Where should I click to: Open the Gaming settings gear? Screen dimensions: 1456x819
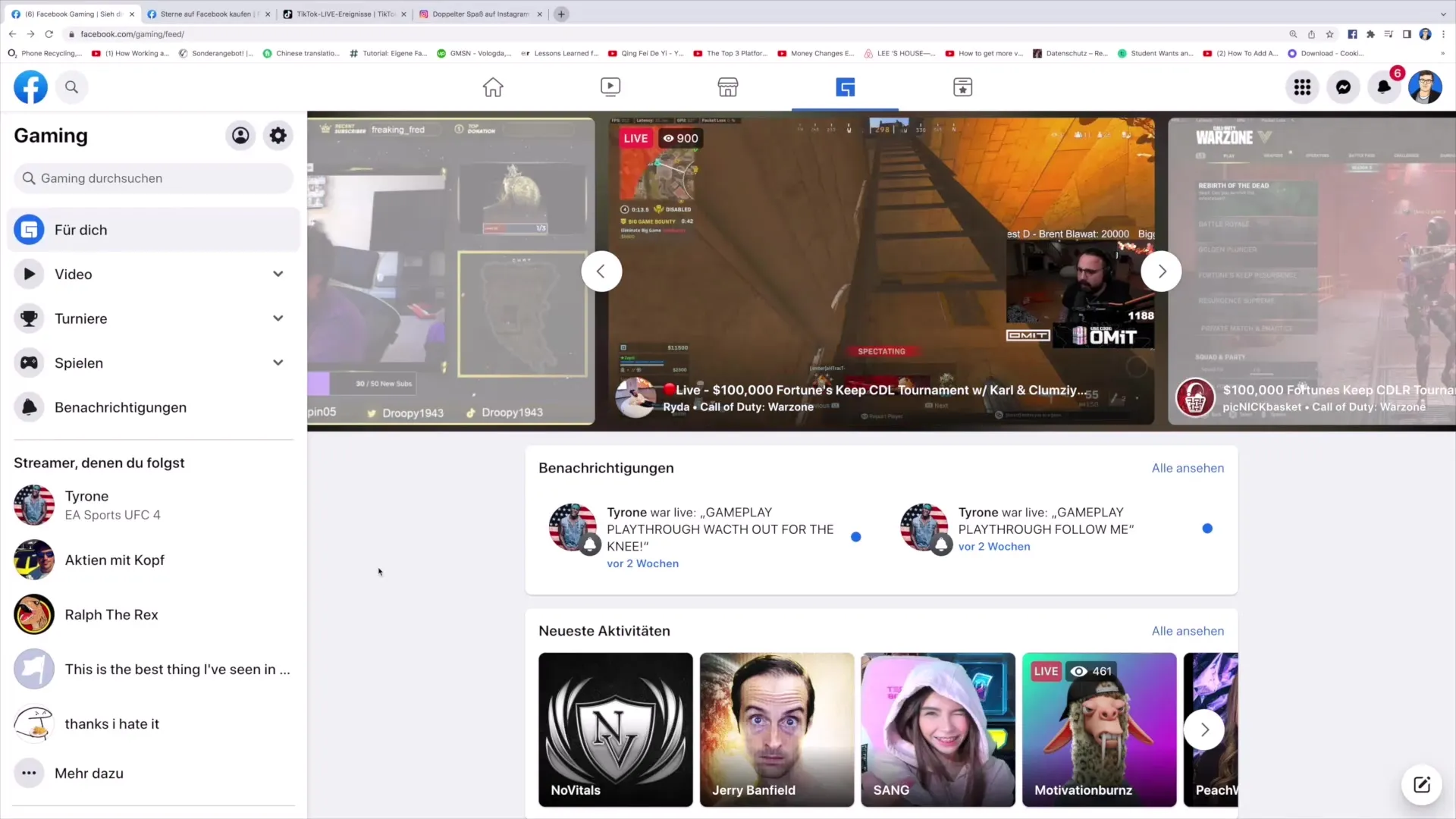(278, 136)
